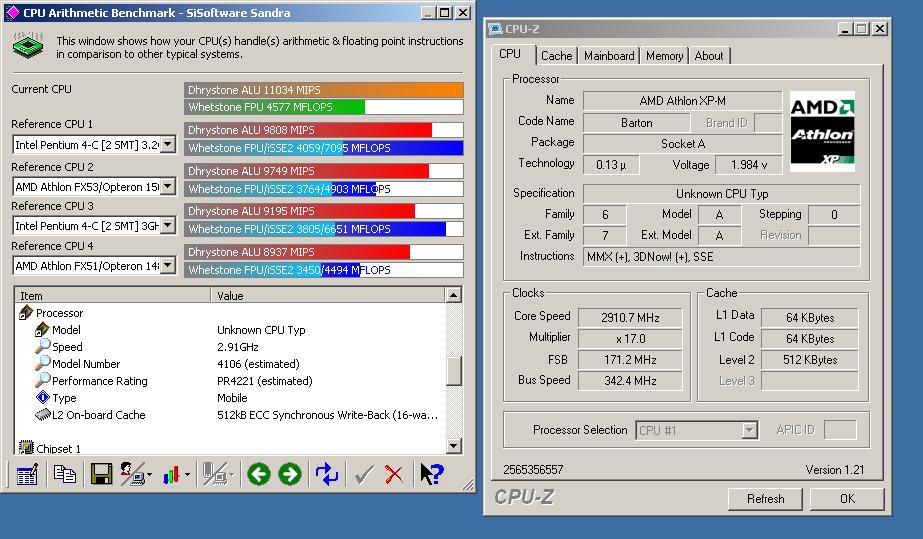This screenshot has height=539, width=923.
Task: Click the Value column header
Action: click(328, 295)
